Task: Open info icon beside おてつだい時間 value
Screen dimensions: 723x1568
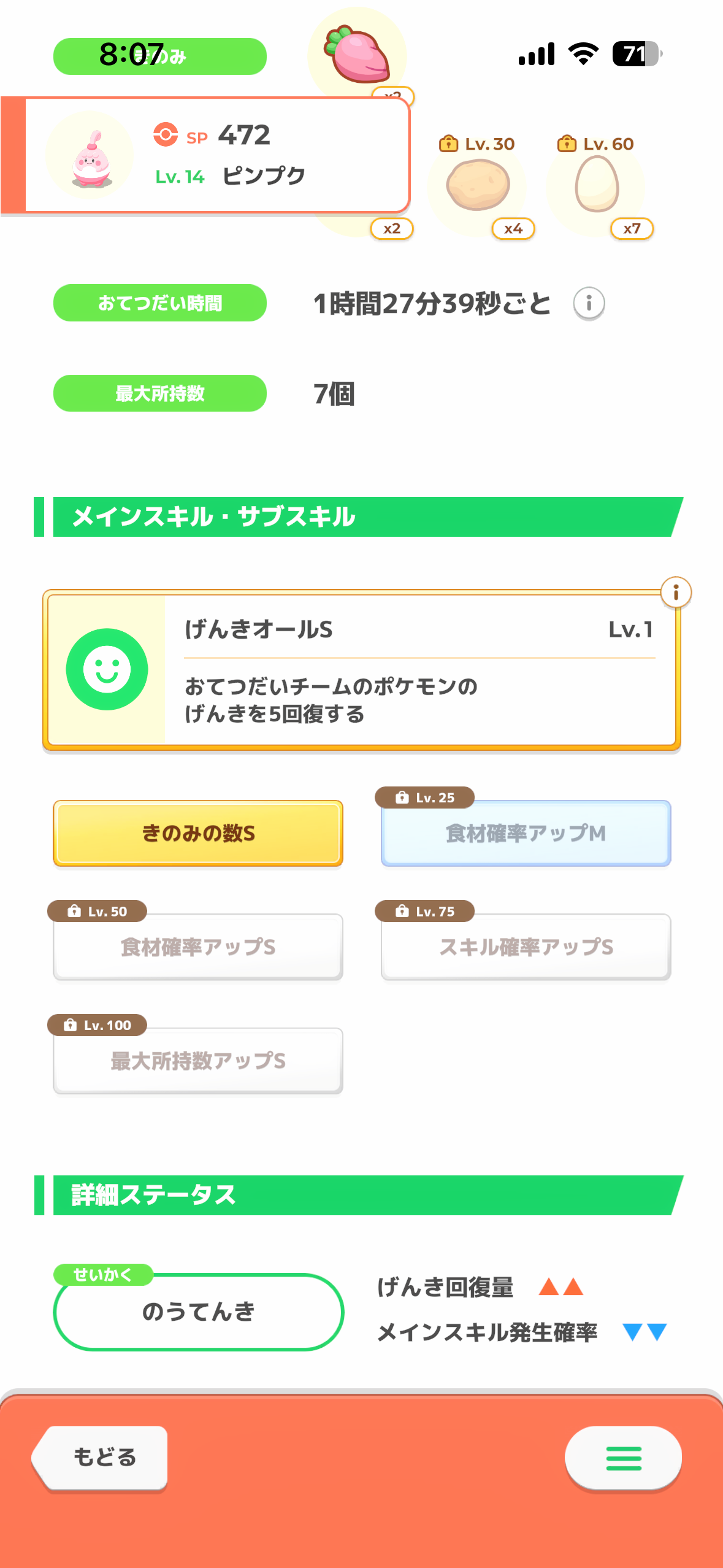Action: (589, 303)
